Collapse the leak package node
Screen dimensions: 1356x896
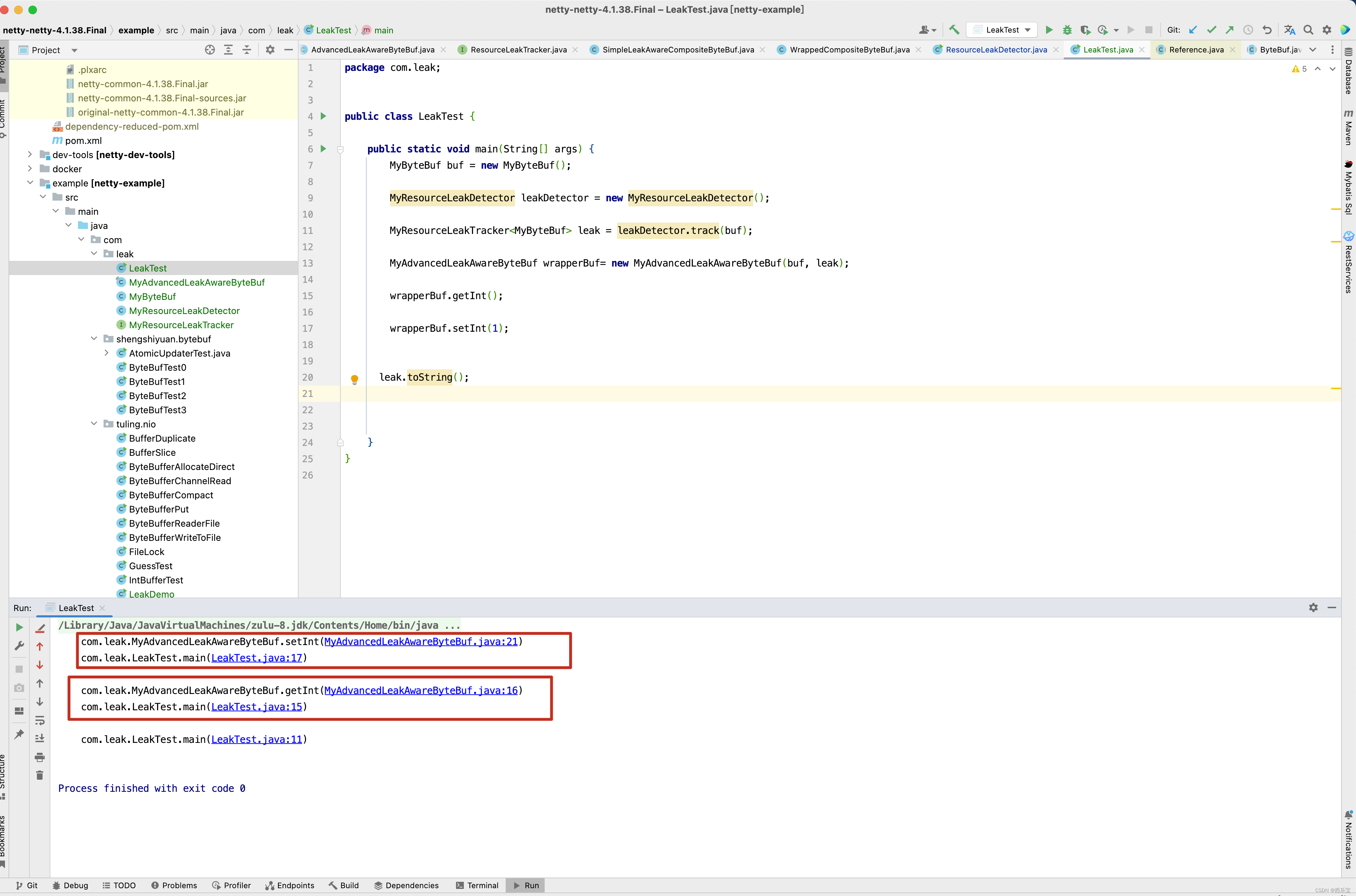[94, 254]
